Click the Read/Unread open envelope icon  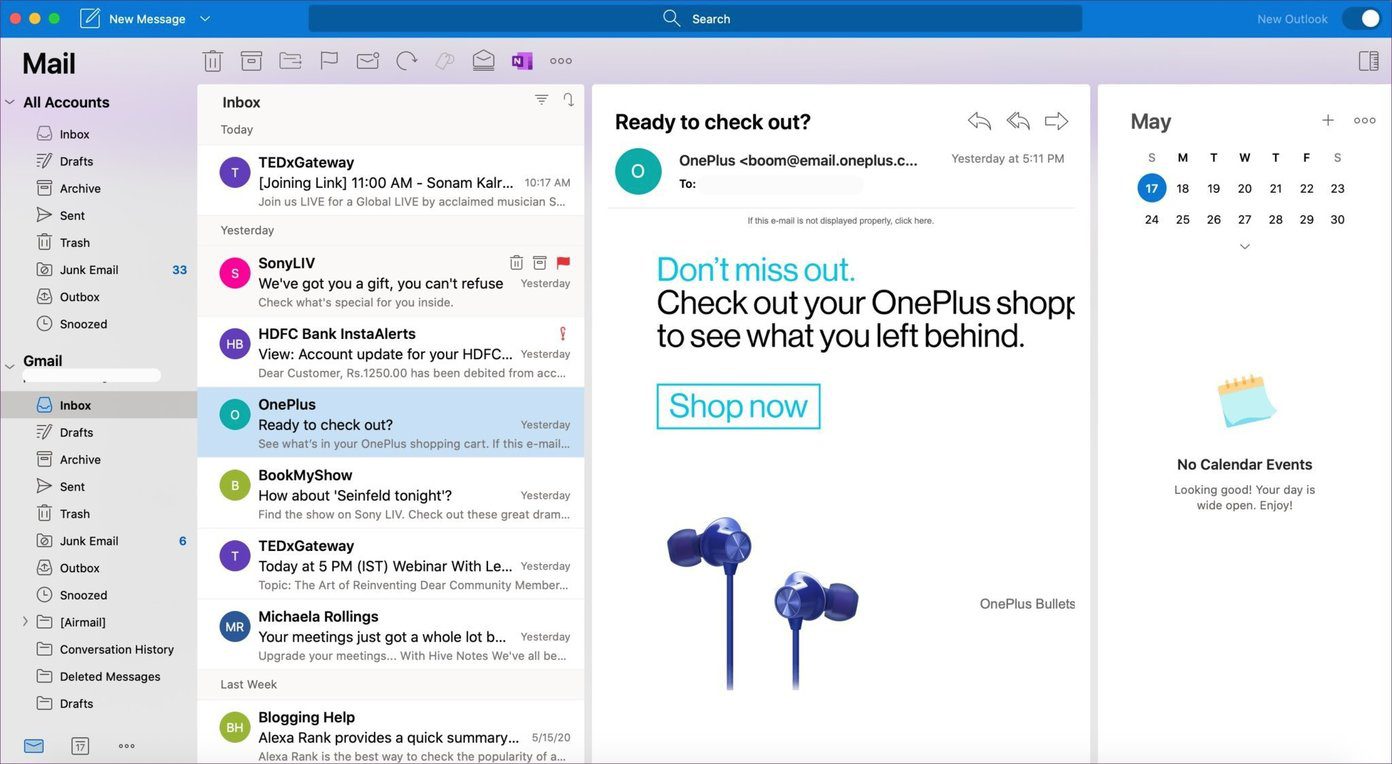coord(484,61)
